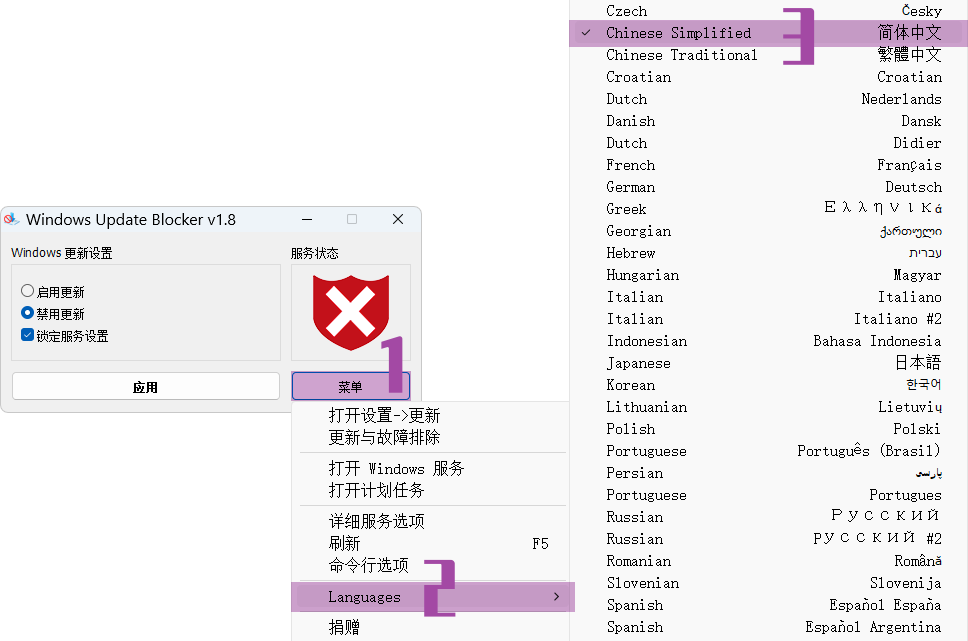Click the 菜单 button
This screenshot has width=968, height=641.
click(351, 387)
